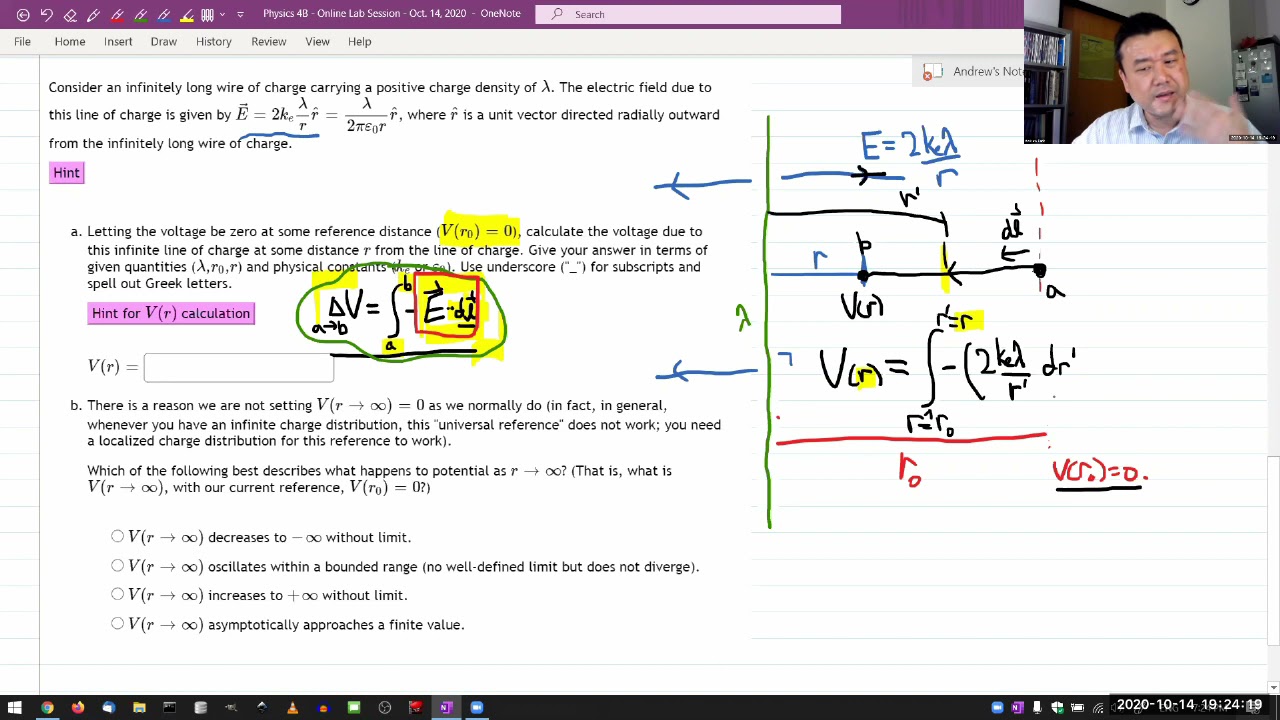The height and width of the screenshot is (720, 1280).
Task: Open the green chat app taskbar icon
Action: tap(354, 708)
